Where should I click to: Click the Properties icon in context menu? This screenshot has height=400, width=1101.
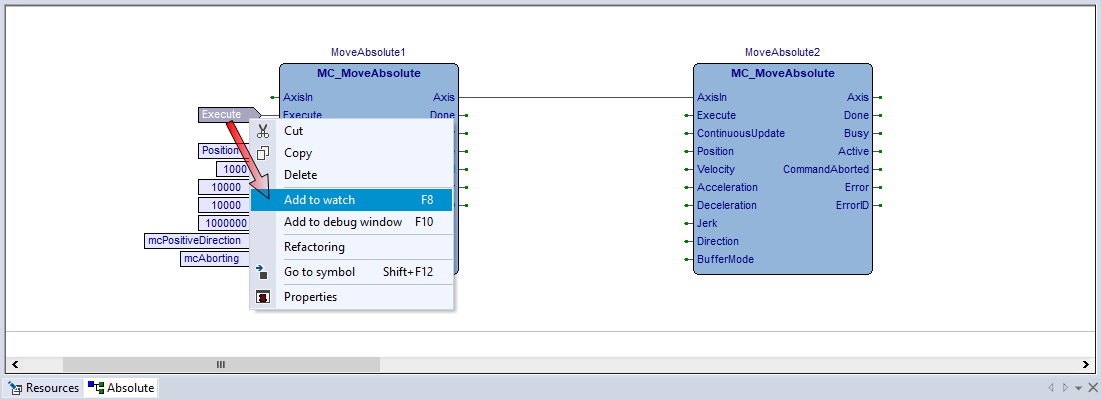263,297
